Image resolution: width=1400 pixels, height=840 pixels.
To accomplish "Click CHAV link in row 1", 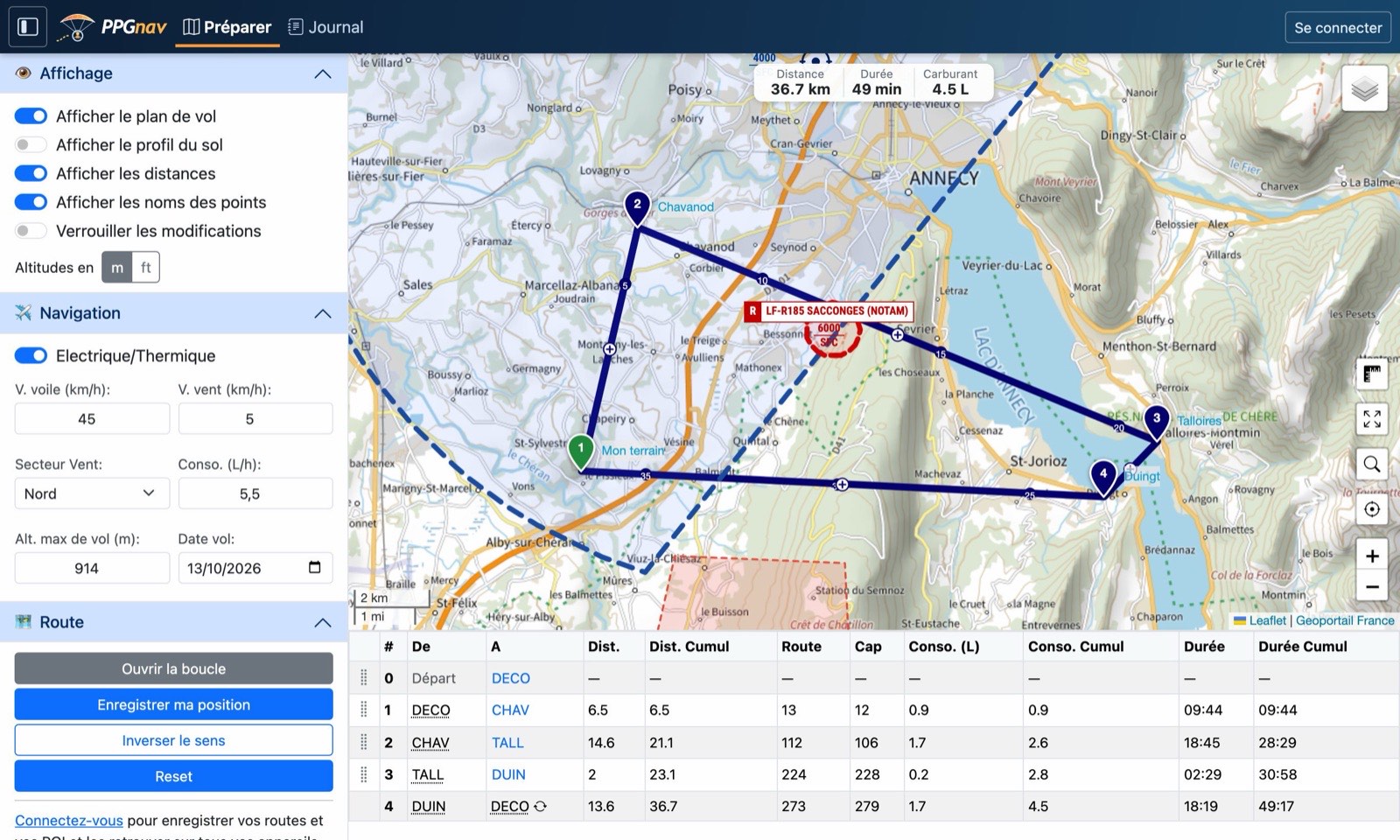I will tap(510, 710).
